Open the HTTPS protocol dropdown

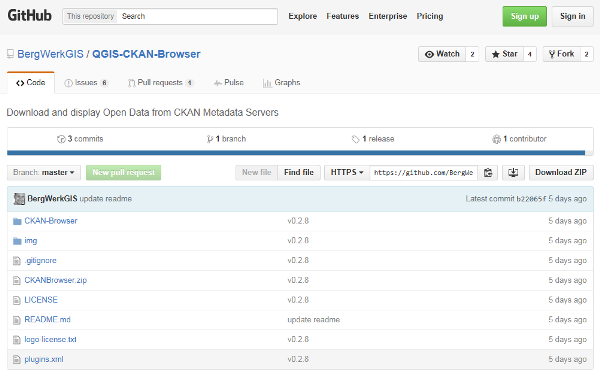(347, 173)
